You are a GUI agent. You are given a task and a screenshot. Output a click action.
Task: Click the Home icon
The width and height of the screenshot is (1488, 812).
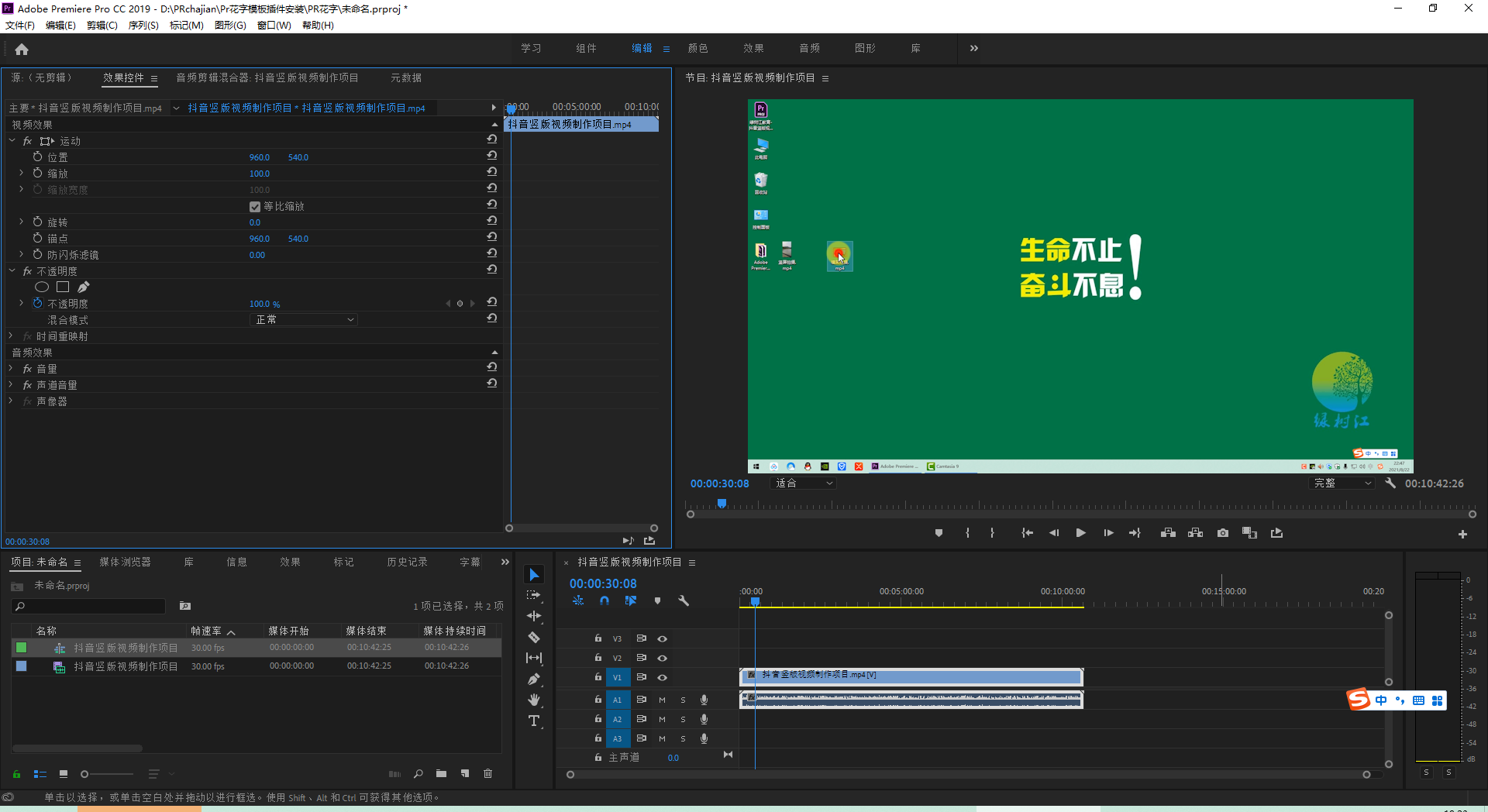(22, 50)
